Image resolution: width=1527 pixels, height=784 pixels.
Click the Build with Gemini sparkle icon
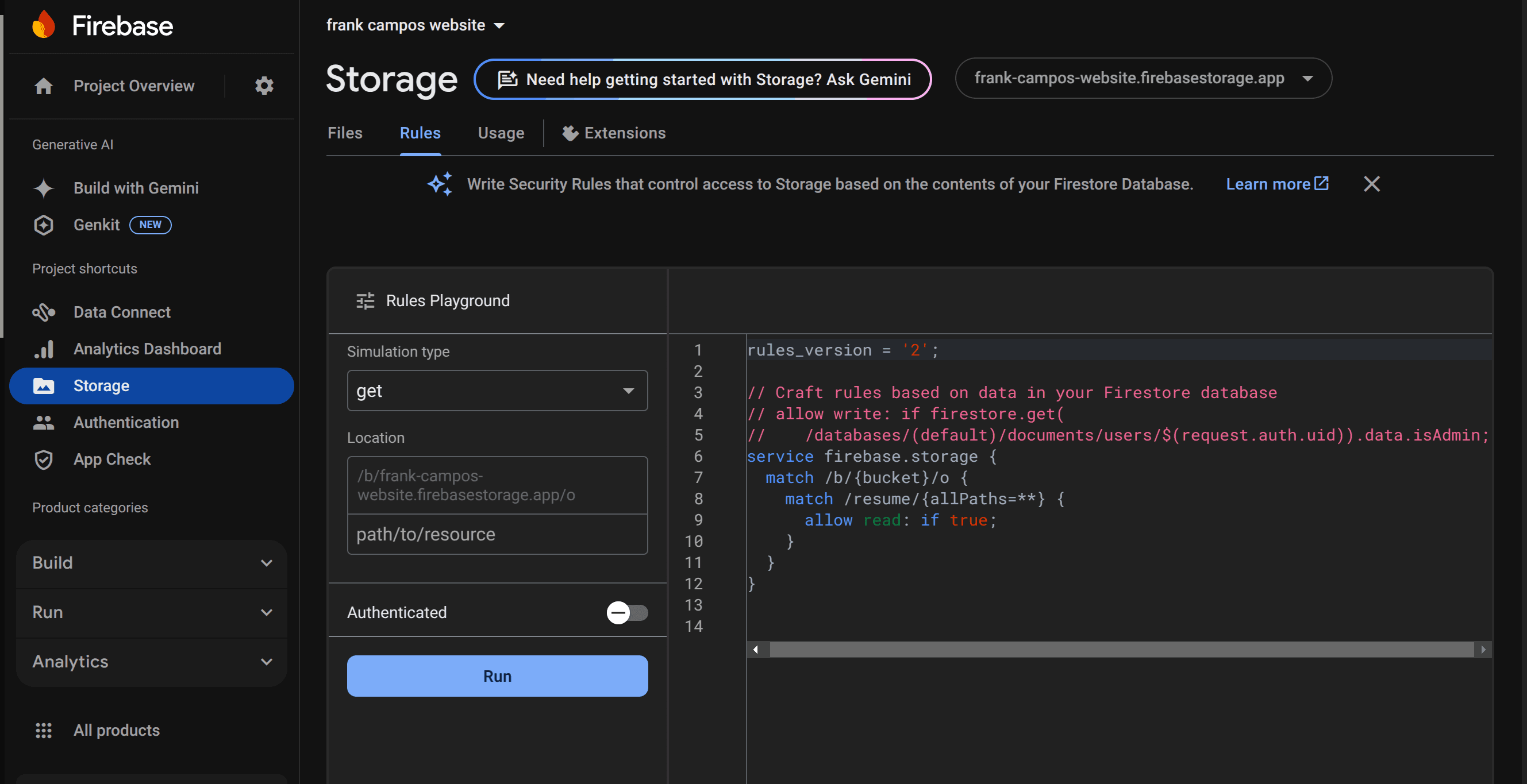point(44,188)
